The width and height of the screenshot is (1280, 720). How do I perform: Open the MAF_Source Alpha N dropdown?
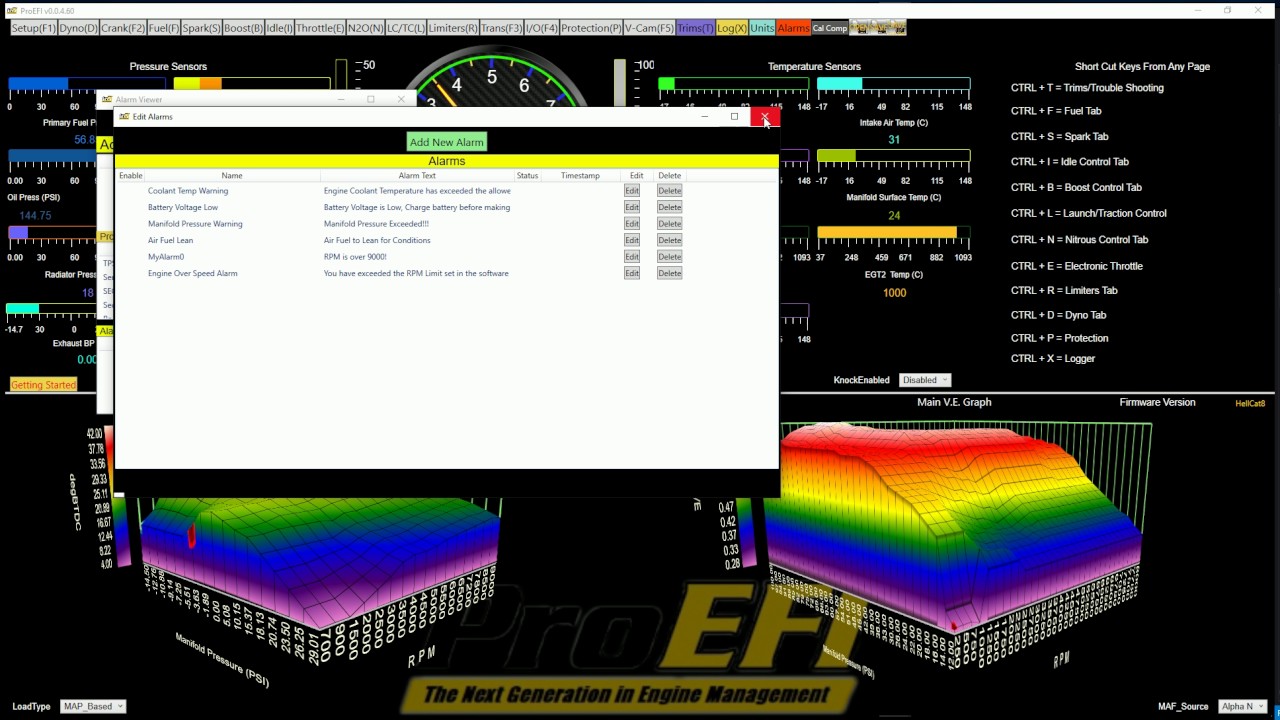[1242, 706]
